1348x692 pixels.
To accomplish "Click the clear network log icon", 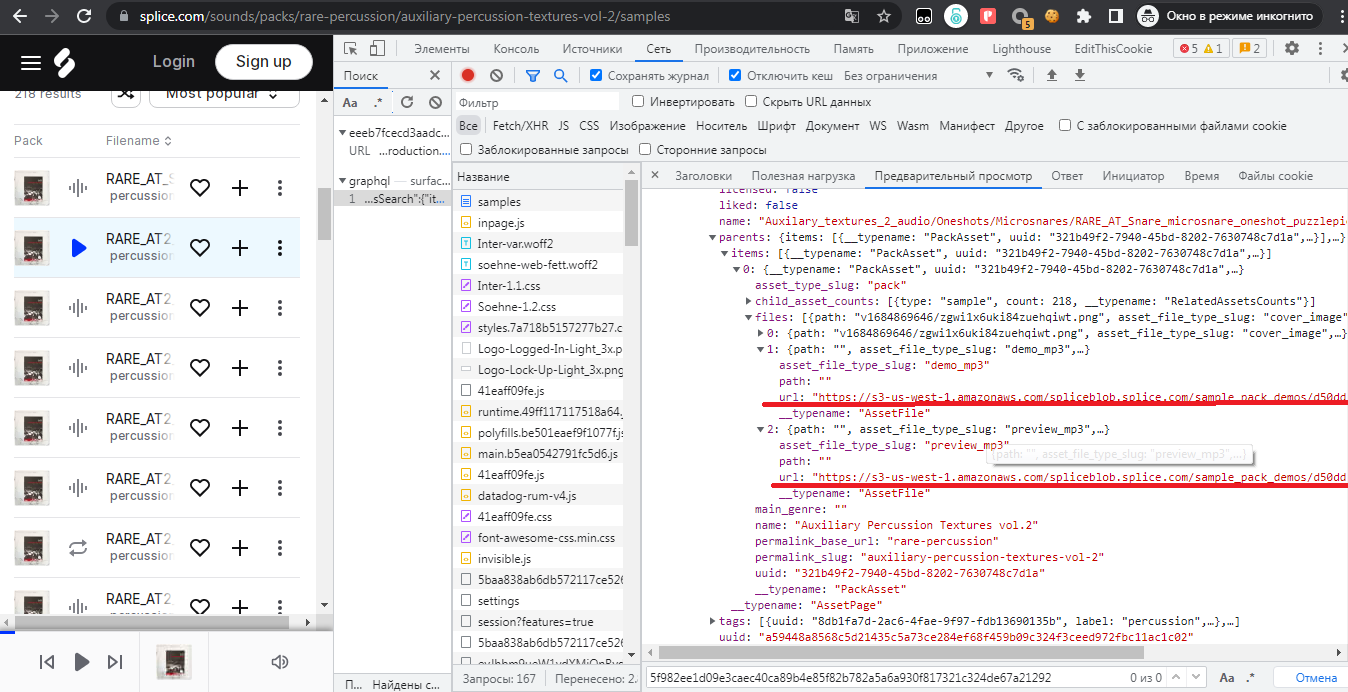I will pos(496,76).
